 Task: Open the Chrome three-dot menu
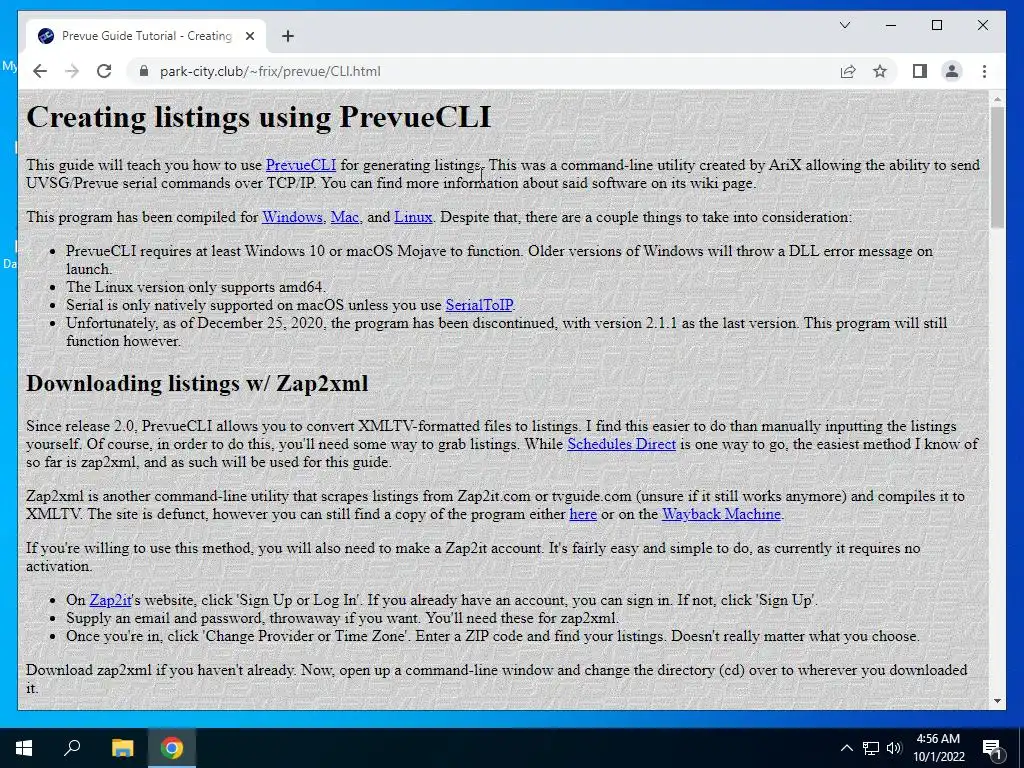[984, 71]
